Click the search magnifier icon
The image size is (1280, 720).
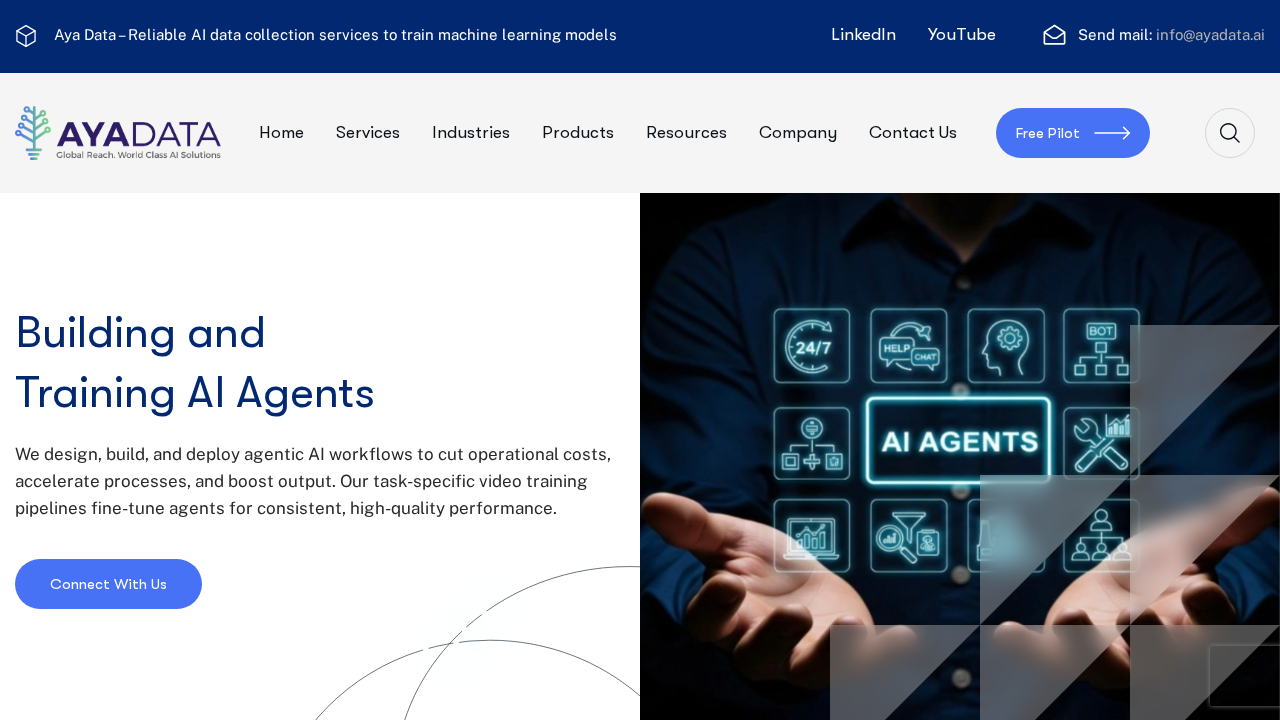point(1229,133)
